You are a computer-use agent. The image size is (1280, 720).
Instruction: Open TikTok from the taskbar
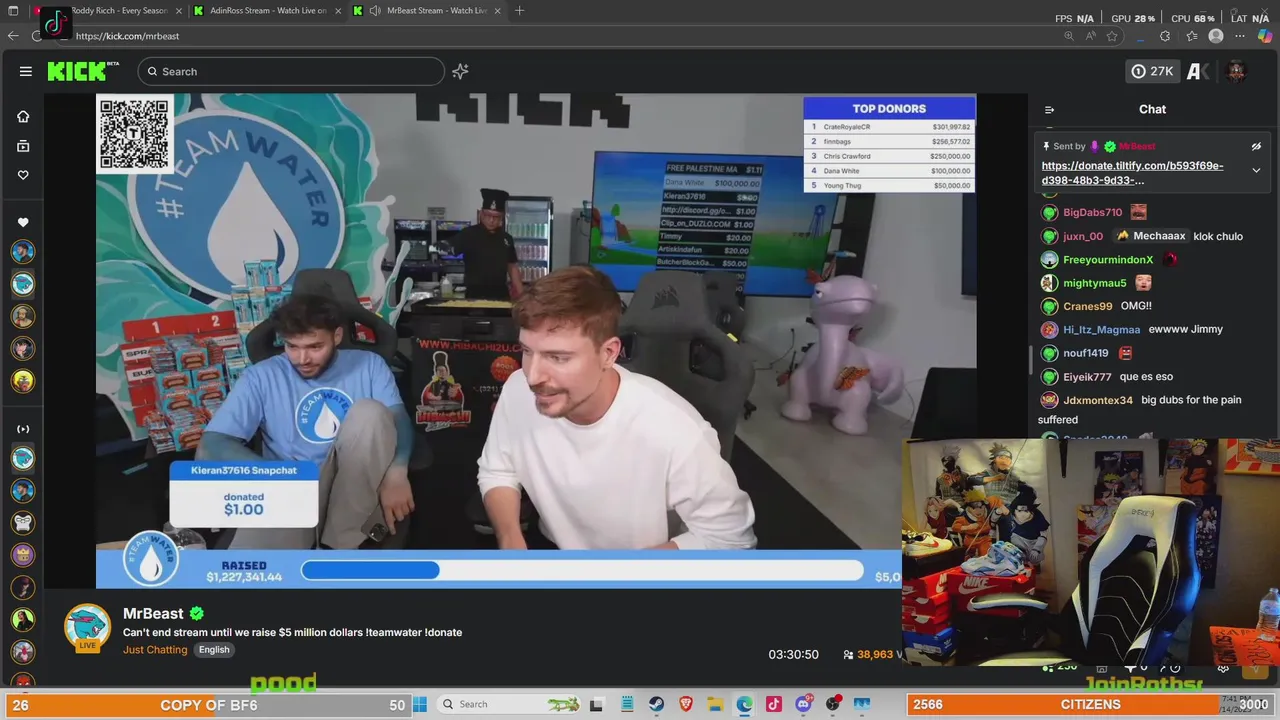click(774, 704)
